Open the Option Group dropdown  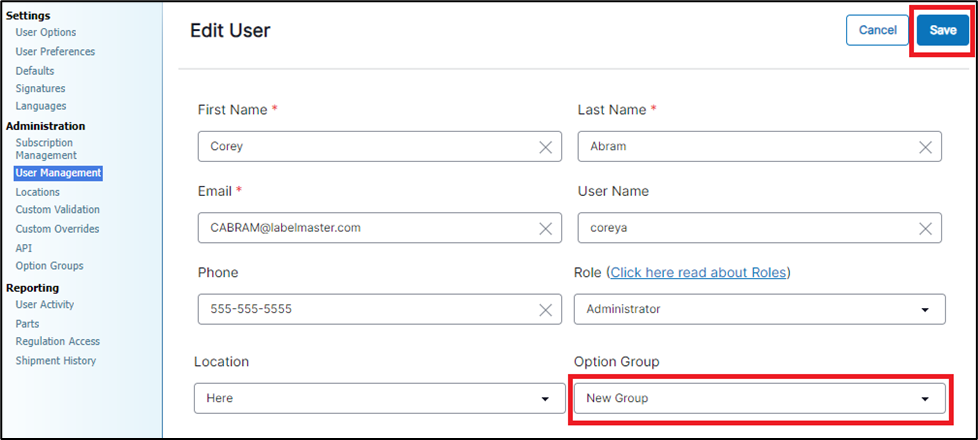(x=759, y=398)
